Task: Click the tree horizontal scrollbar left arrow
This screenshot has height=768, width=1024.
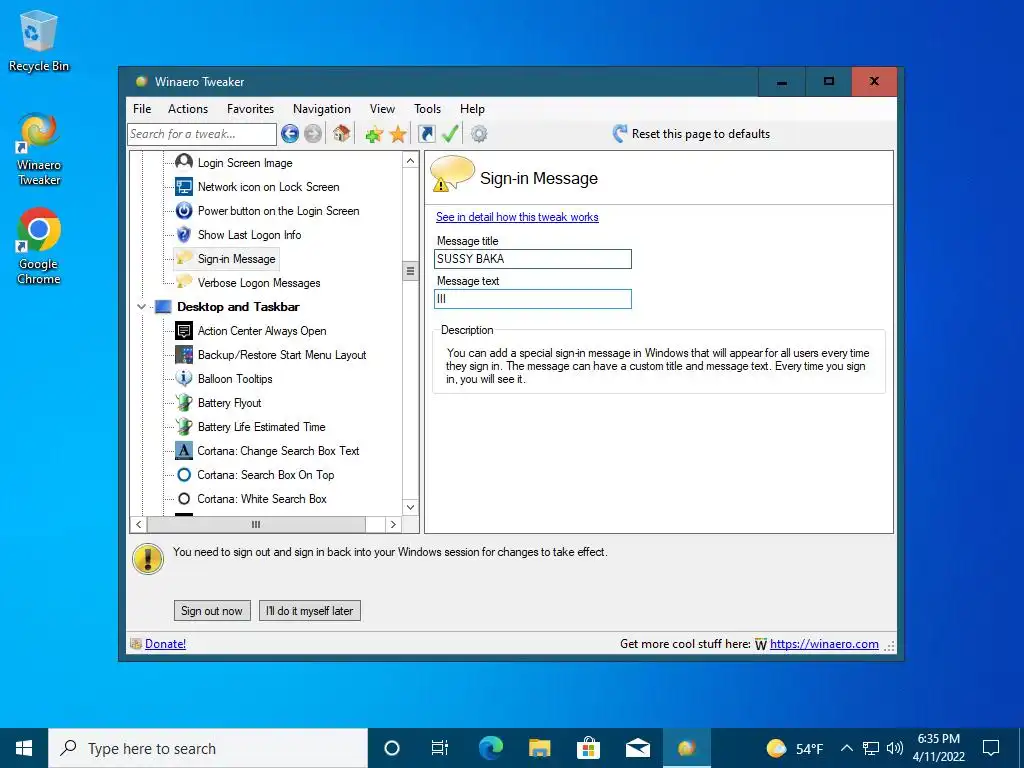Action: 138,524
